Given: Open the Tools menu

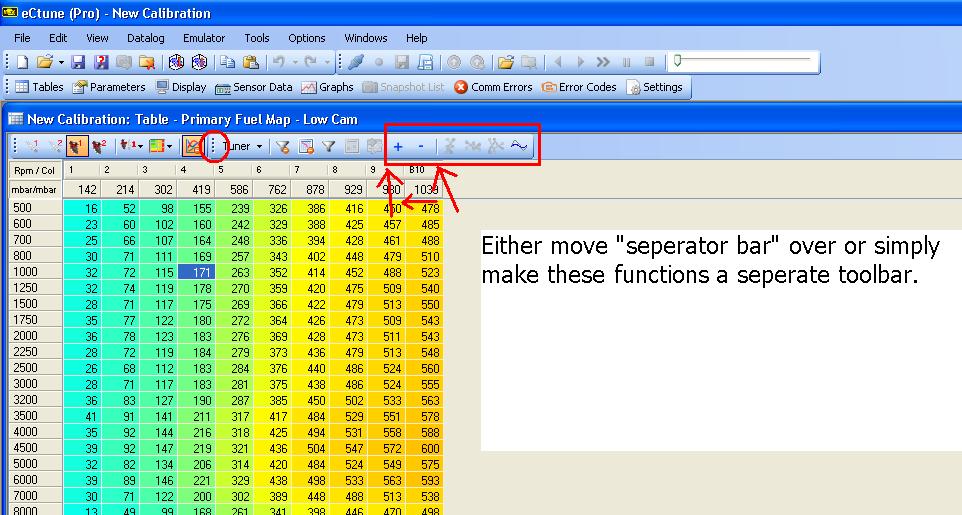Looking at the screenshot, I should coord(256,38).
